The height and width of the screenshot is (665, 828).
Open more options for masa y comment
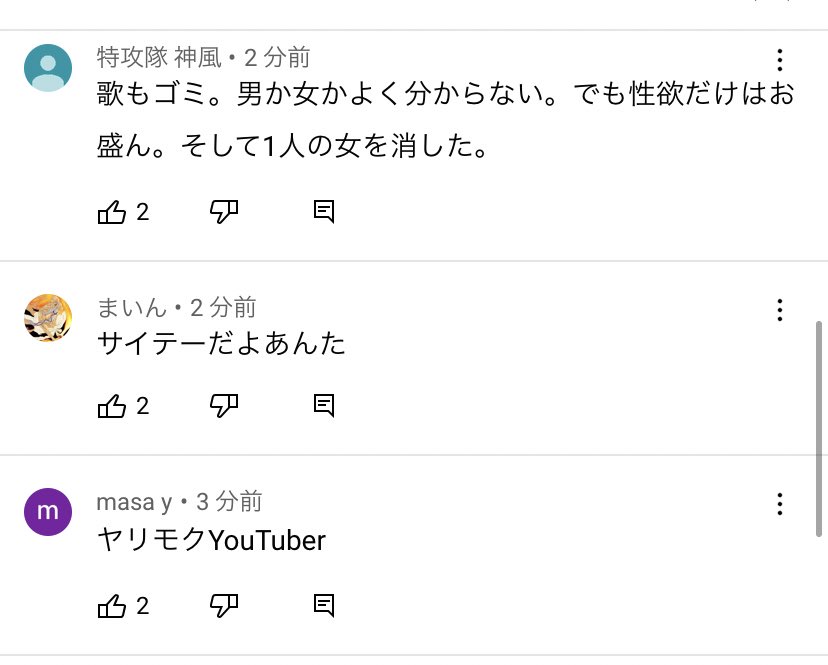pyautogui.click(x=780, y=504)
